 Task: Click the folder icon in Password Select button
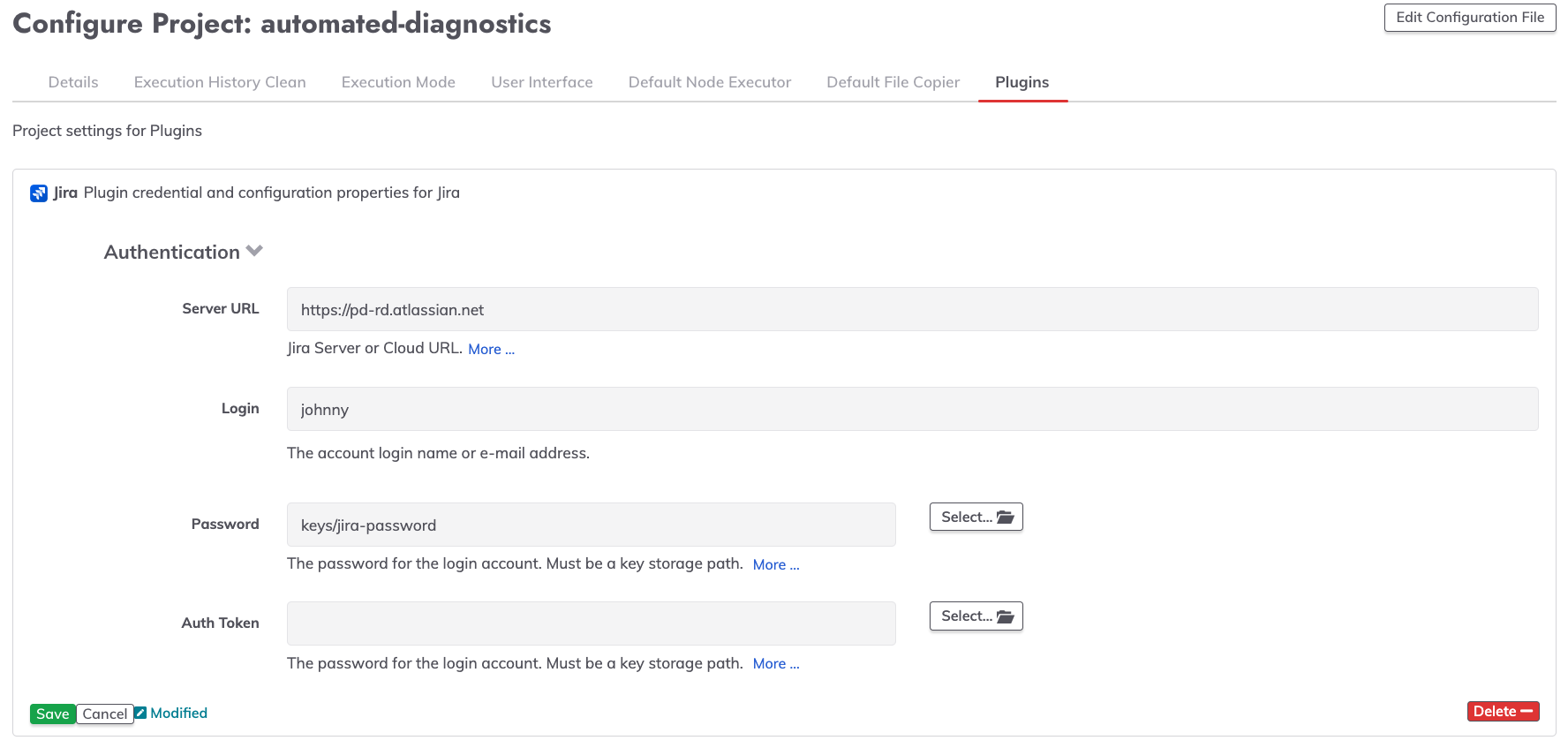(1006, 518)
